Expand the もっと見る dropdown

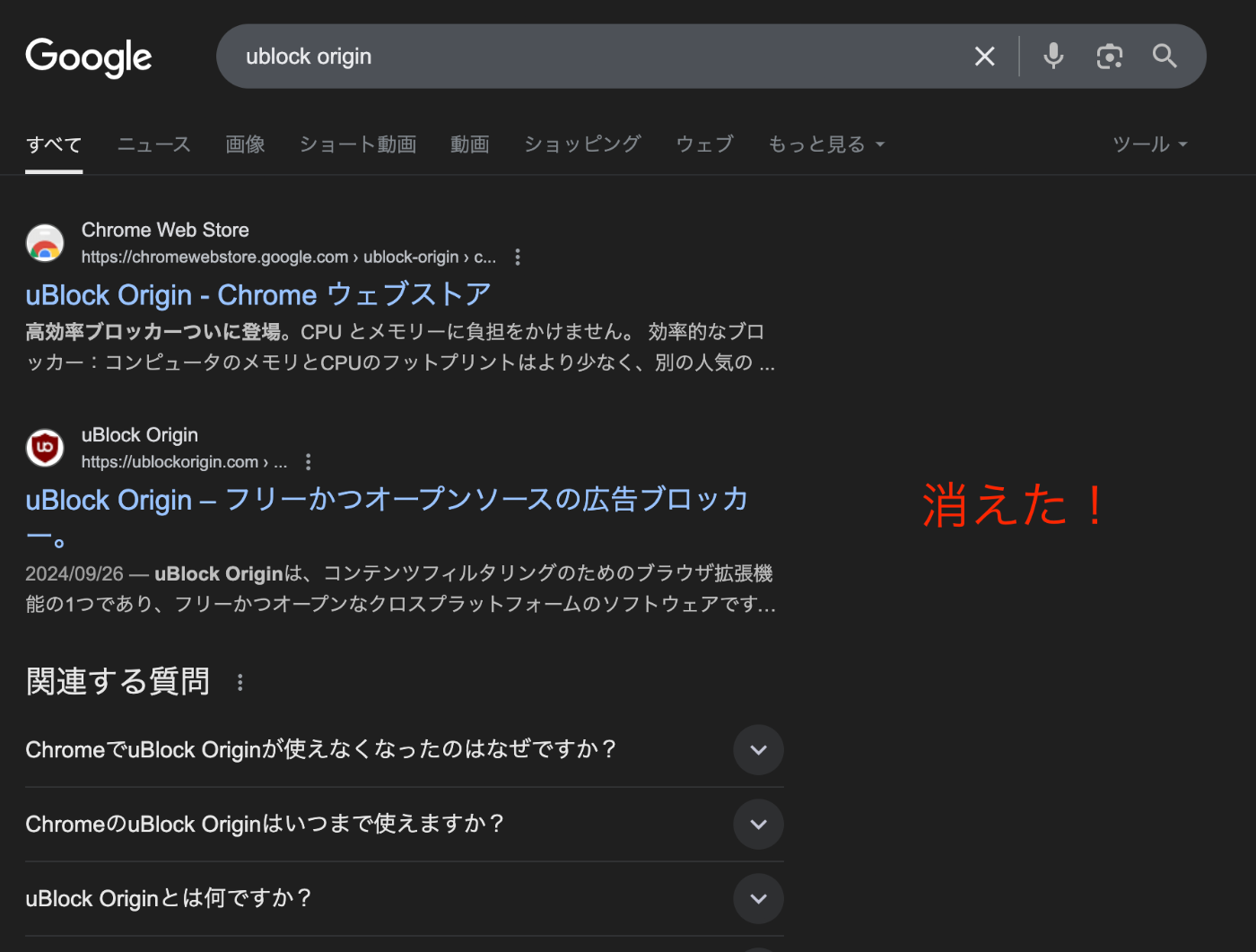tap(826, 144)
